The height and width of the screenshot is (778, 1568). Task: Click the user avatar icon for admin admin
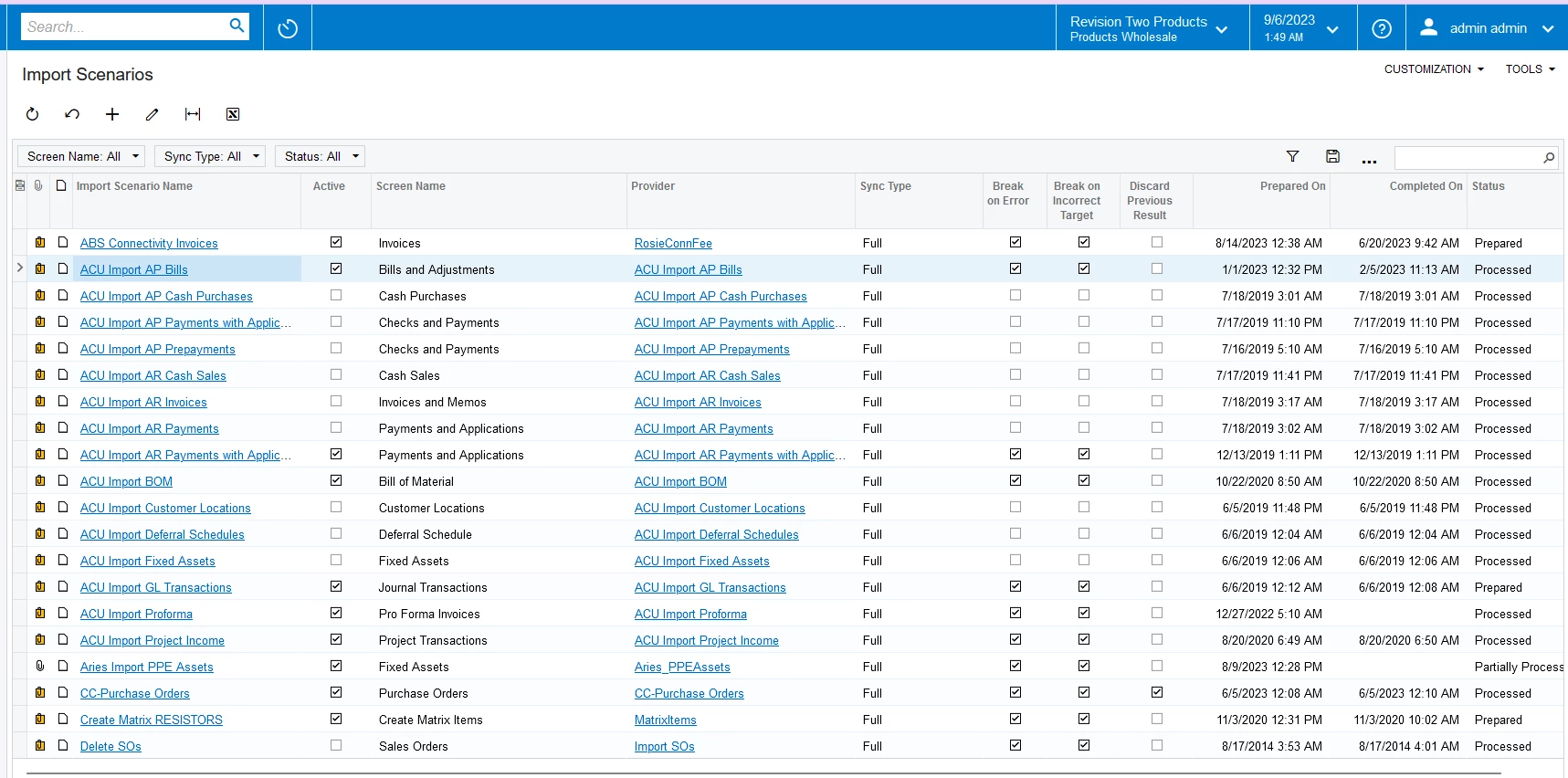tap(1428, 27)
